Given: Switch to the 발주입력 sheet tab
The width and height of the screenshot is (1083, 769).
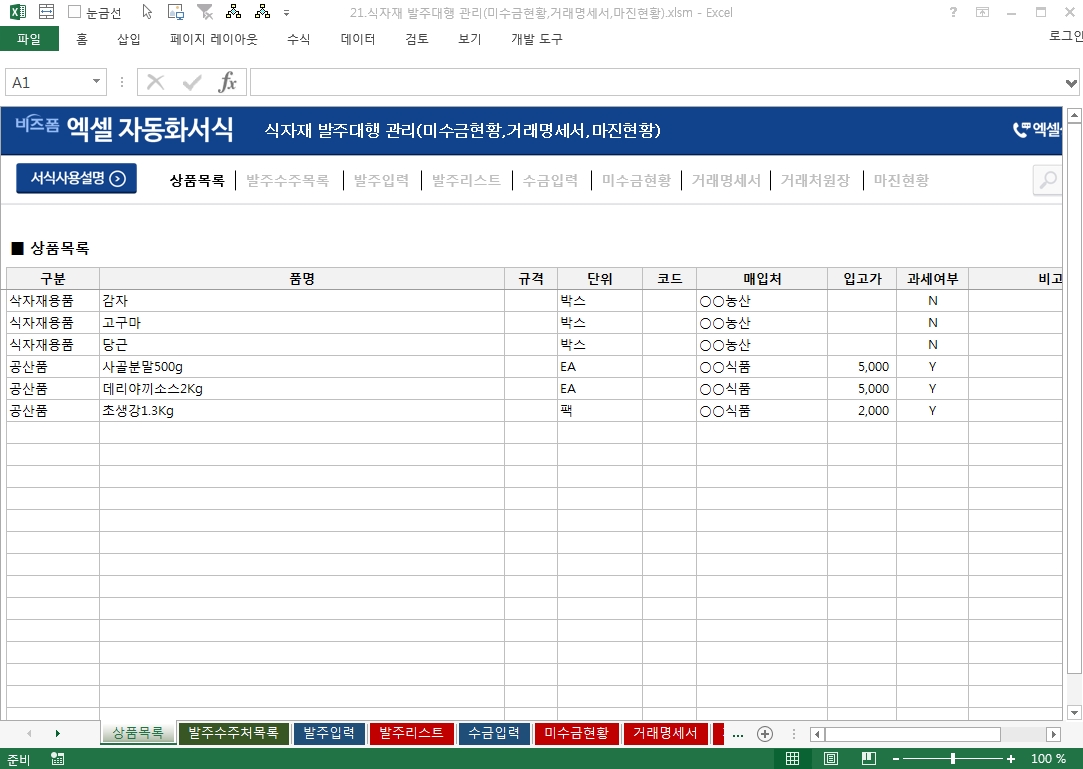Looking at the screenshot, I should coord(329,734).
